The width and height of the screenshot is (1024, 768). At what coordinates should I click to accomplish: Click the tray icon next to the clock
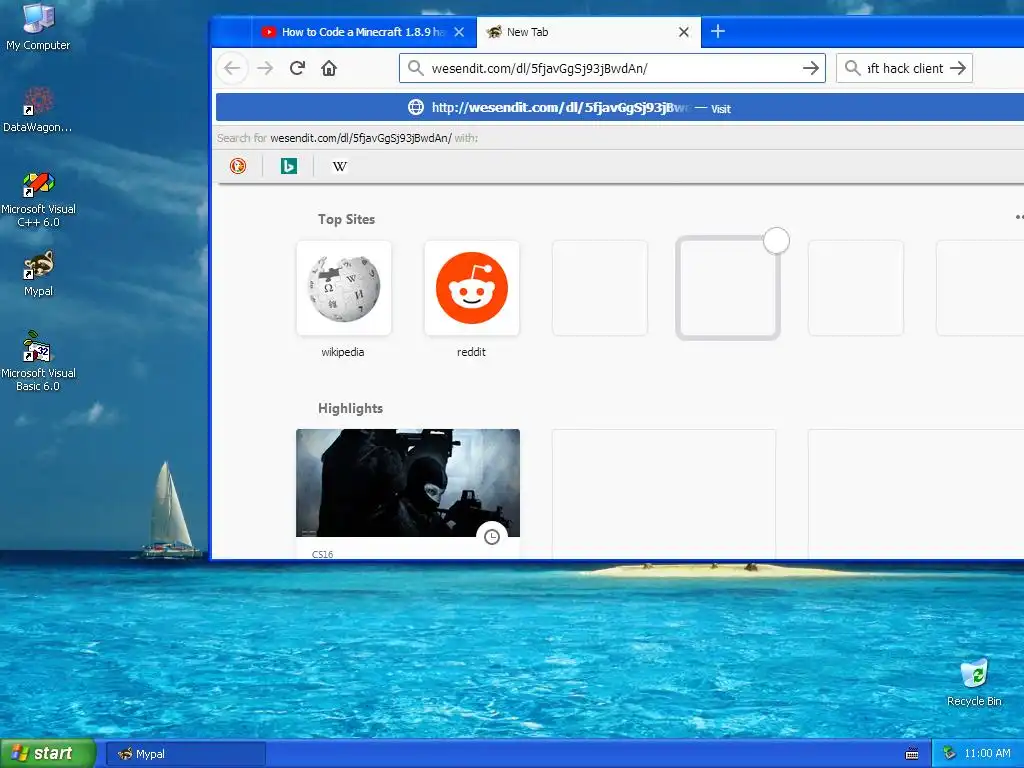[950, 754]
